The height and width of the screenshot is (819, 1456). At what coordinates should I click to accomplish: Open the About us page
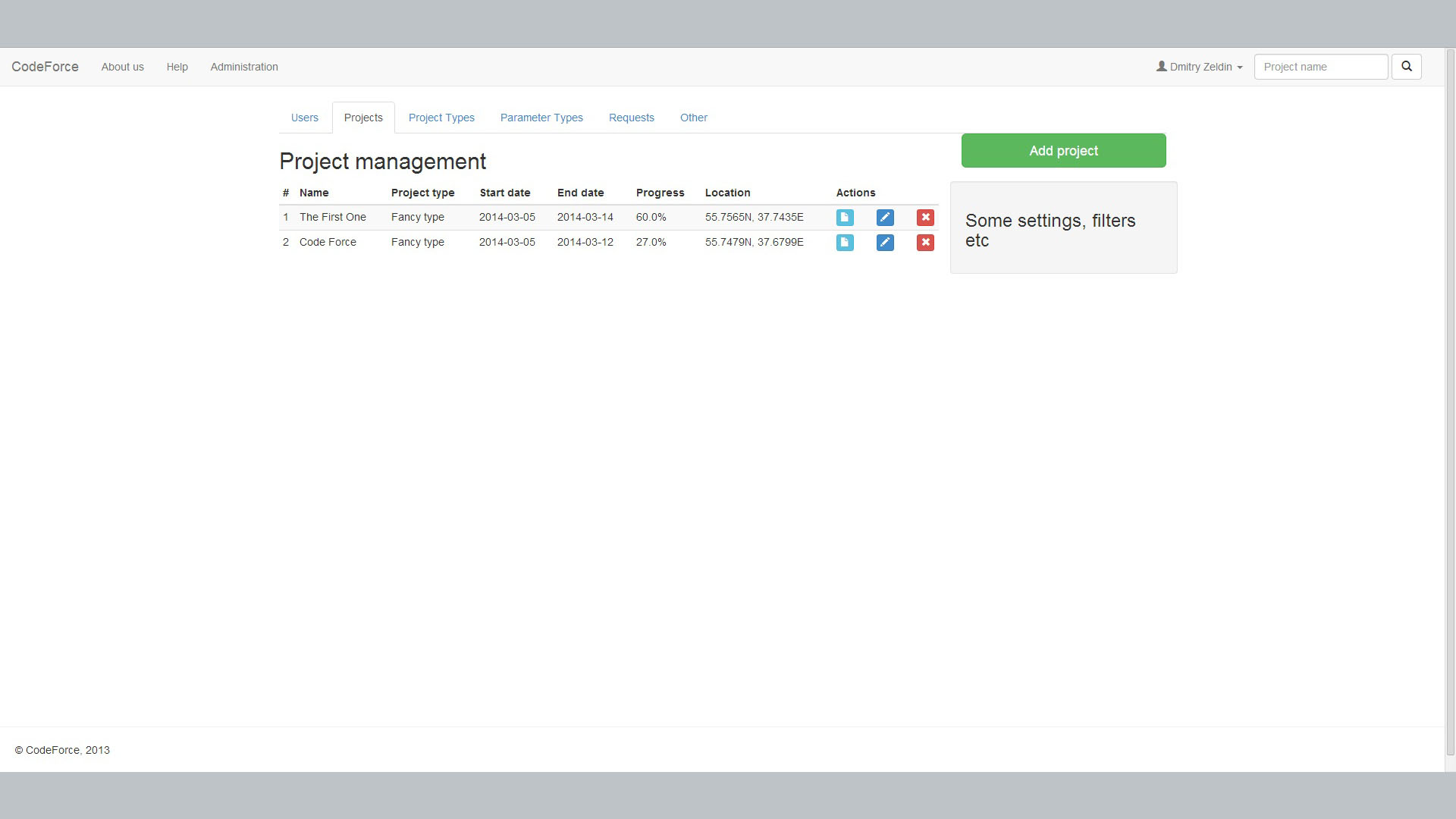click(x=123, y=67)
